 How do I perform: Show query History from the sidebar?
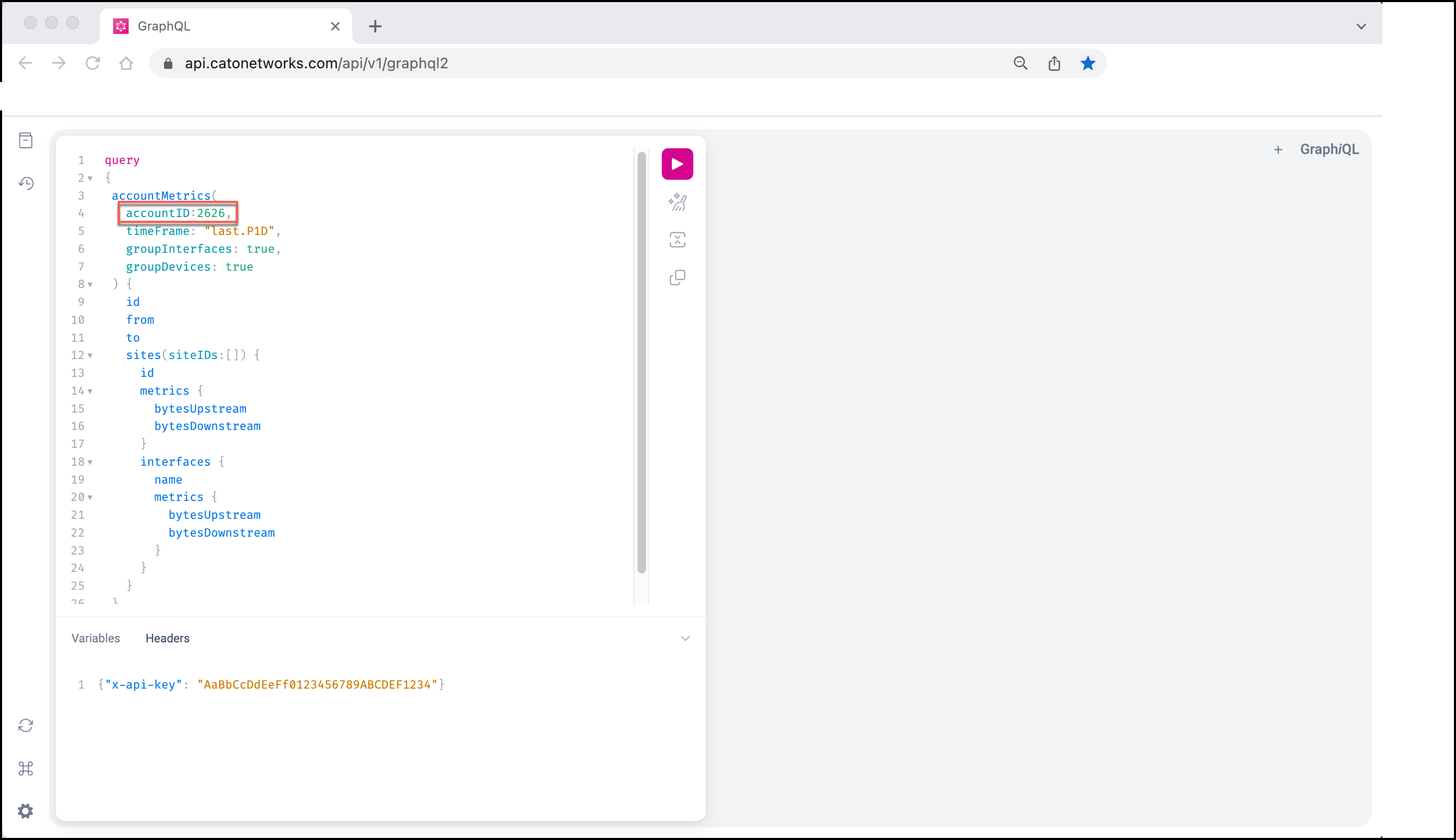(26, 183)
